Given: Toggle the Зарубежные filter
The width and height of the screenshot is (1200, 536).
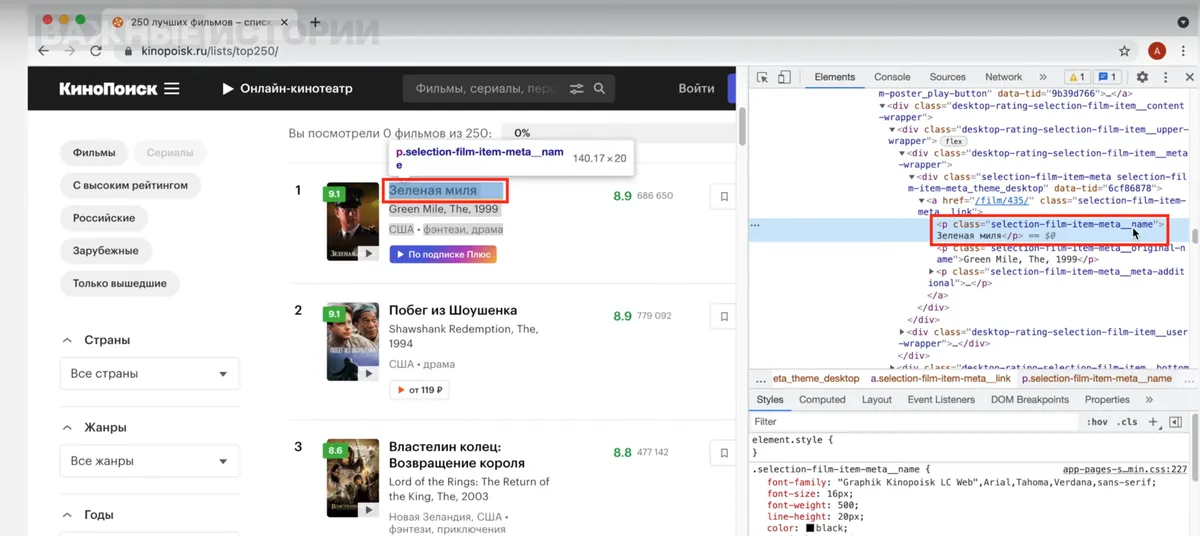Looking at the screenshot, I should coord(106,250).
